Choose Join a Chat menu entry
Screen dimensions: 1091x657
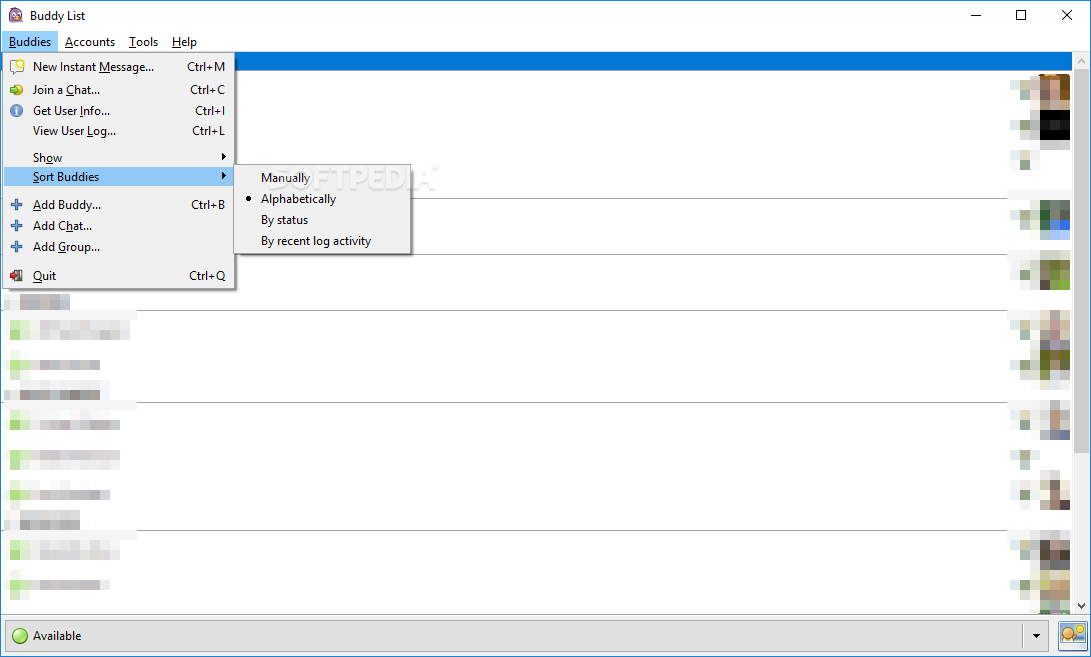tap(118, 90)
